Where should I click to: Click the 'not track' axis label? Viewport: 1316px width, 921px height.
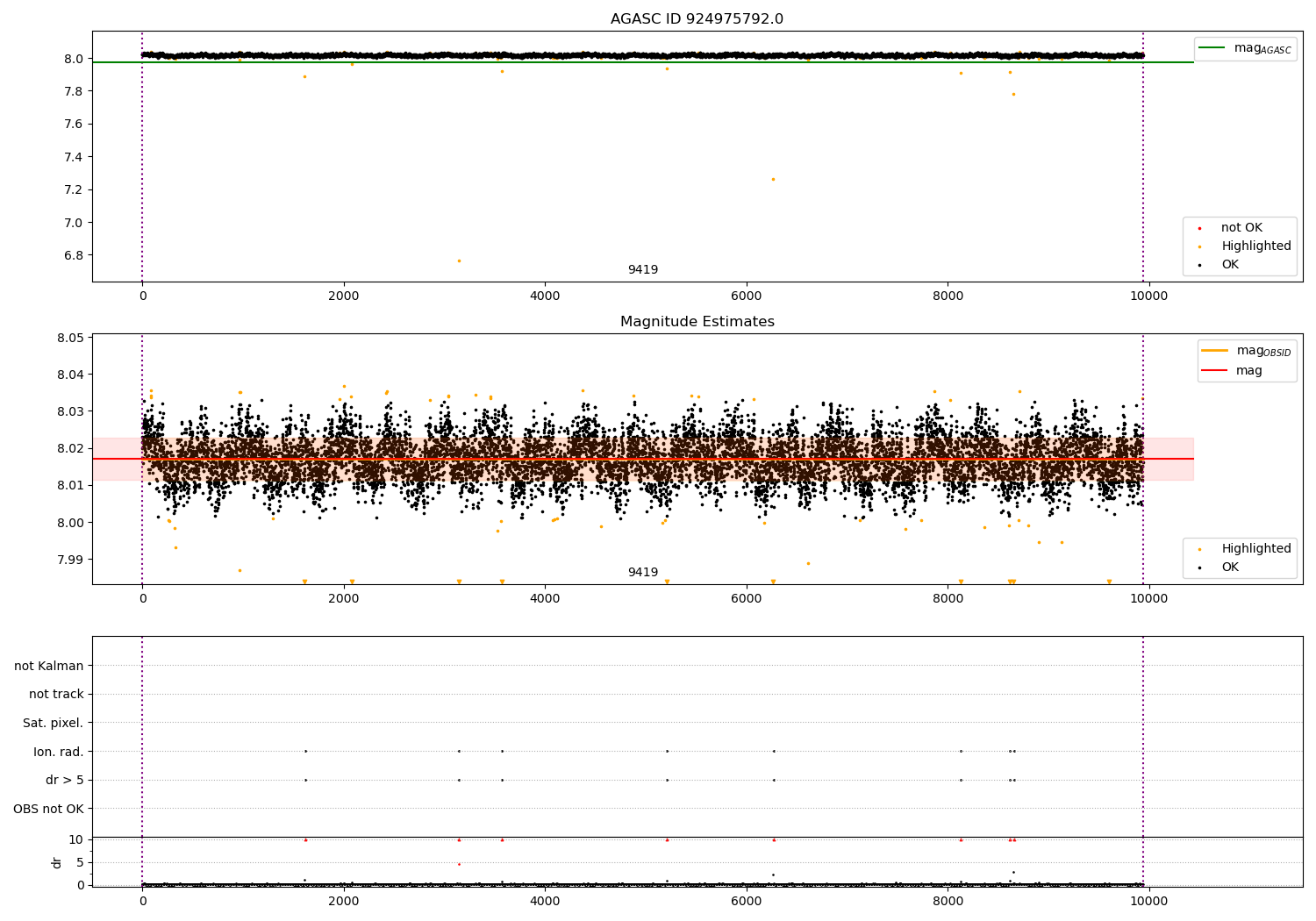click(x=56, y=694)
